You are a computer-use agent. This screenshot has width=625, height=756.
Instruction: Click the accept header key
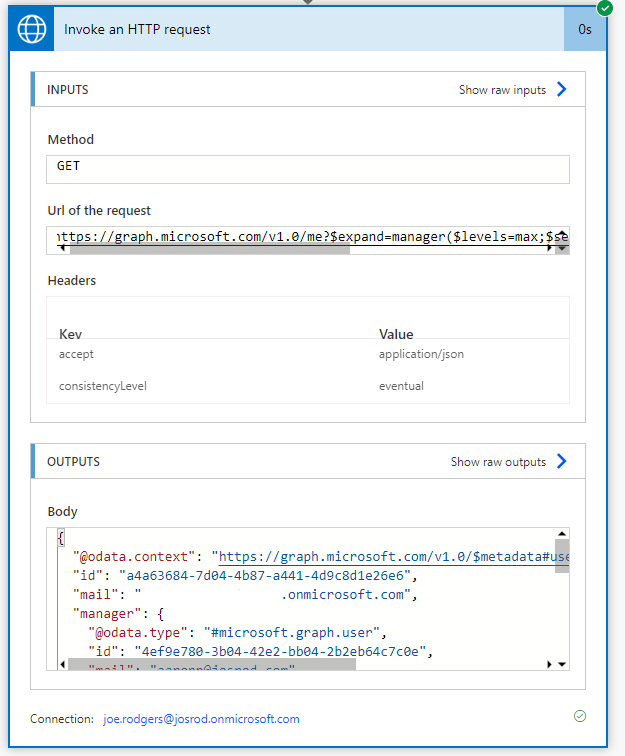(76, 354)
